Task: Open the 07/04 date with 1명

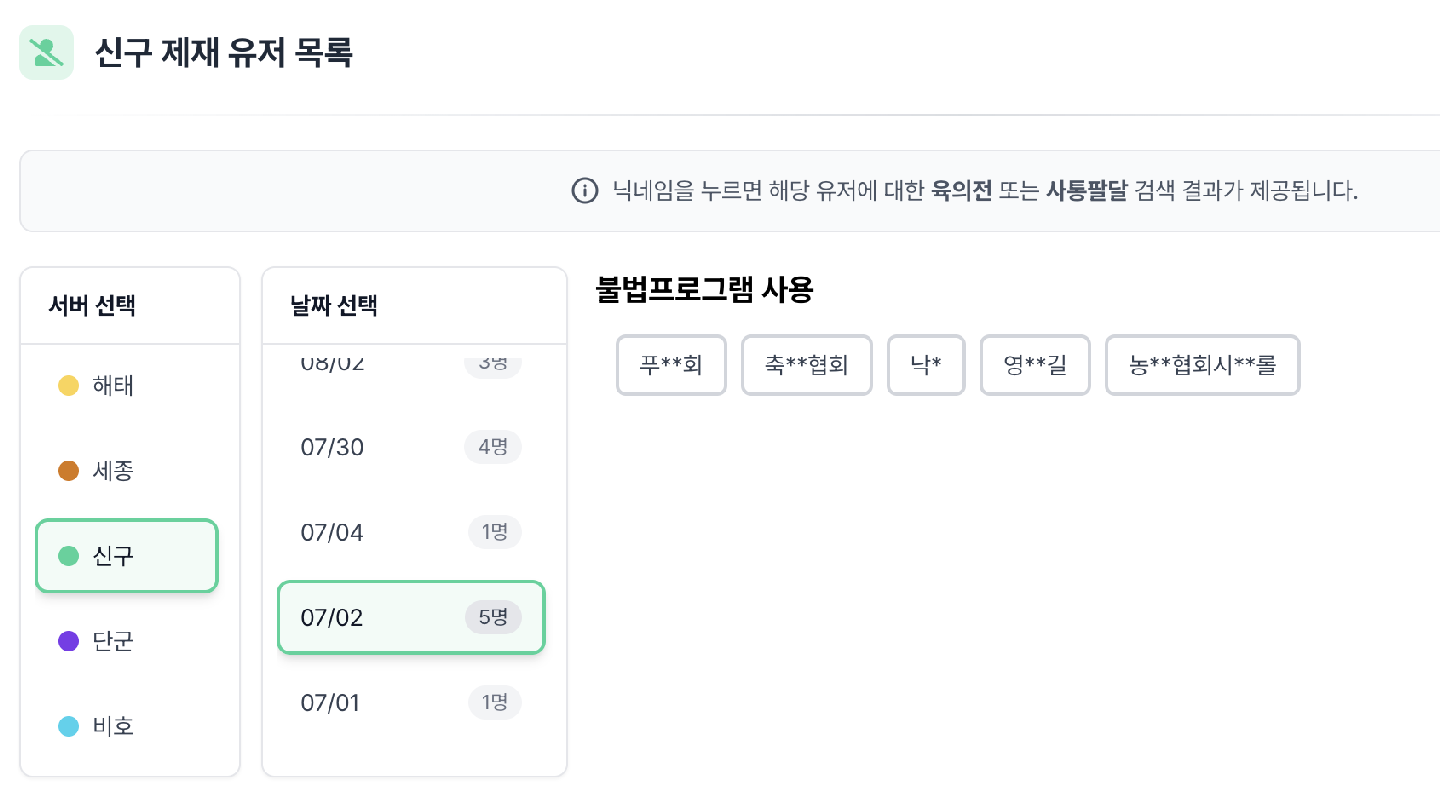Action: click(411, 532)
